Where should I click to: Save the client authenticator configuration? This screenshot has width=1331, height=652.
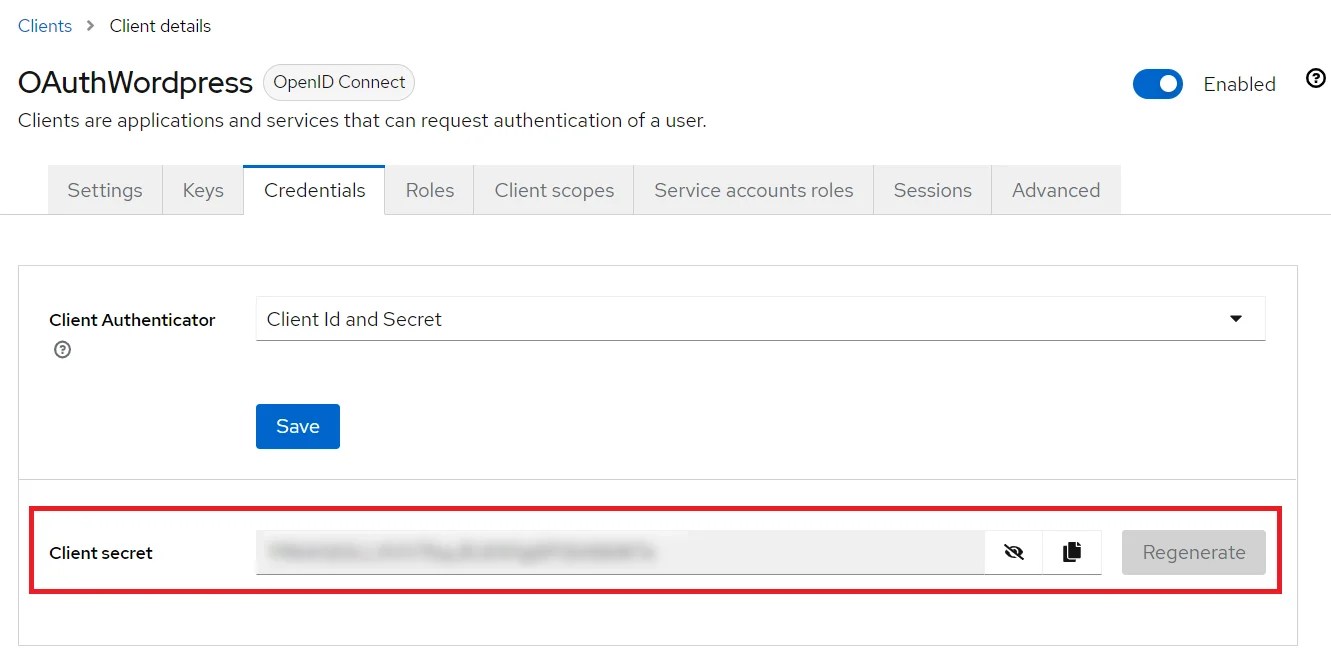pos(297,425)
